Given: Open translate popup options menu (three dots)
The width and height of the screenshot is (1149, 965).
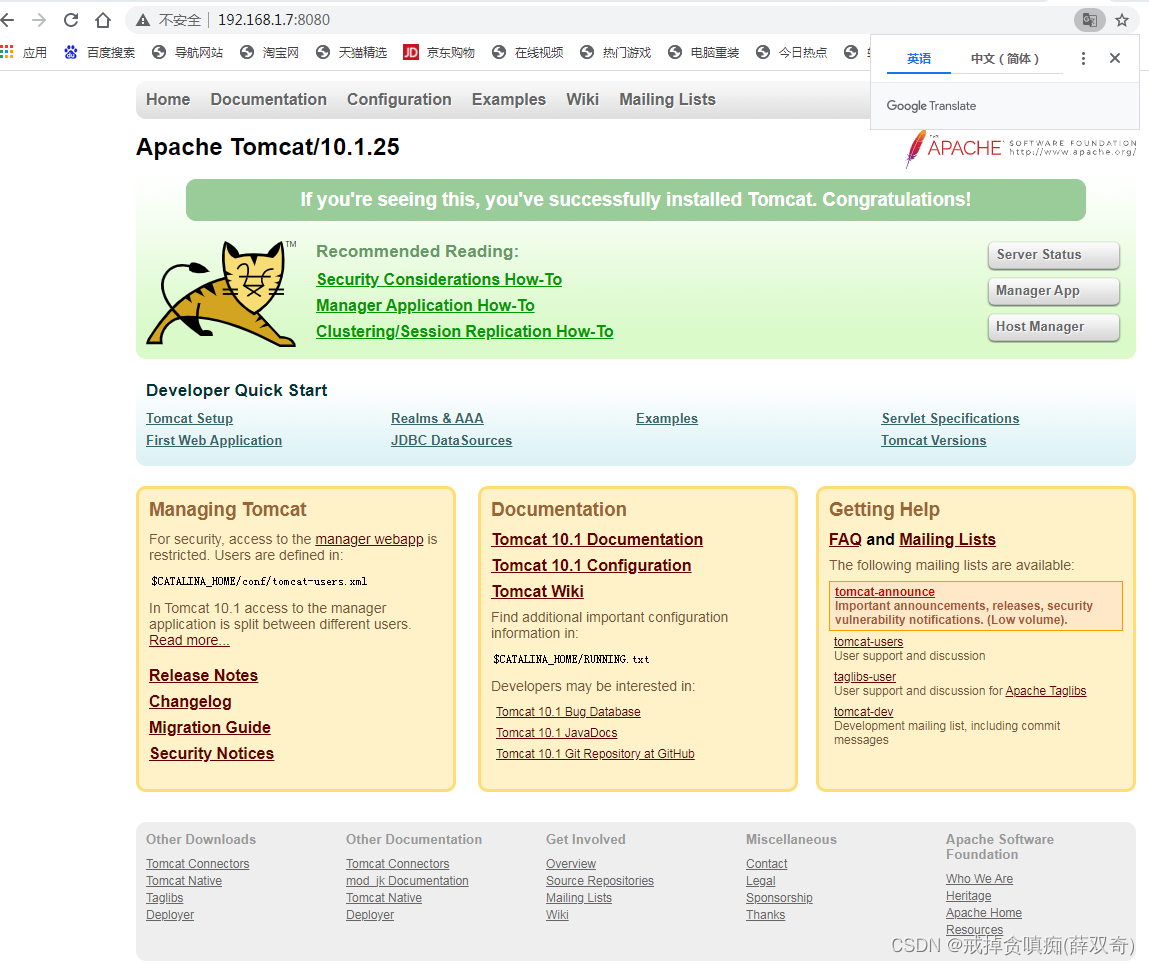Looking at the screenshot, I should click(x=1083, y=59).
